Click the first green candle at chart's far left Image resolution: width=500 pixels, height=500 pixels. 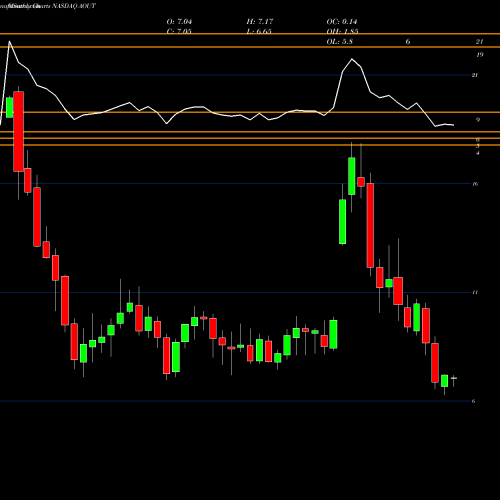point(10,107)
